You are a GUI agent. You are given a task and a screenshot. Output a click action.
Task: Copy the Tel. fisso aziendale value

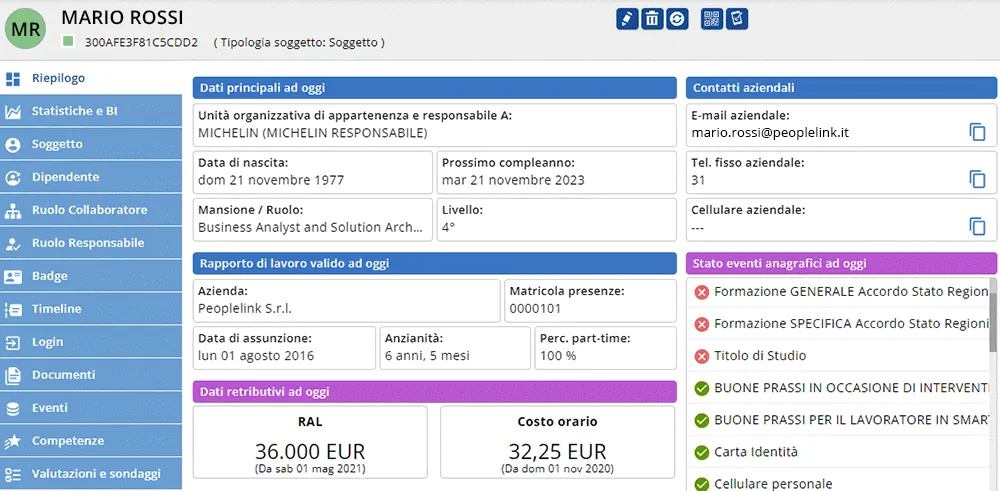coord(977,179)
